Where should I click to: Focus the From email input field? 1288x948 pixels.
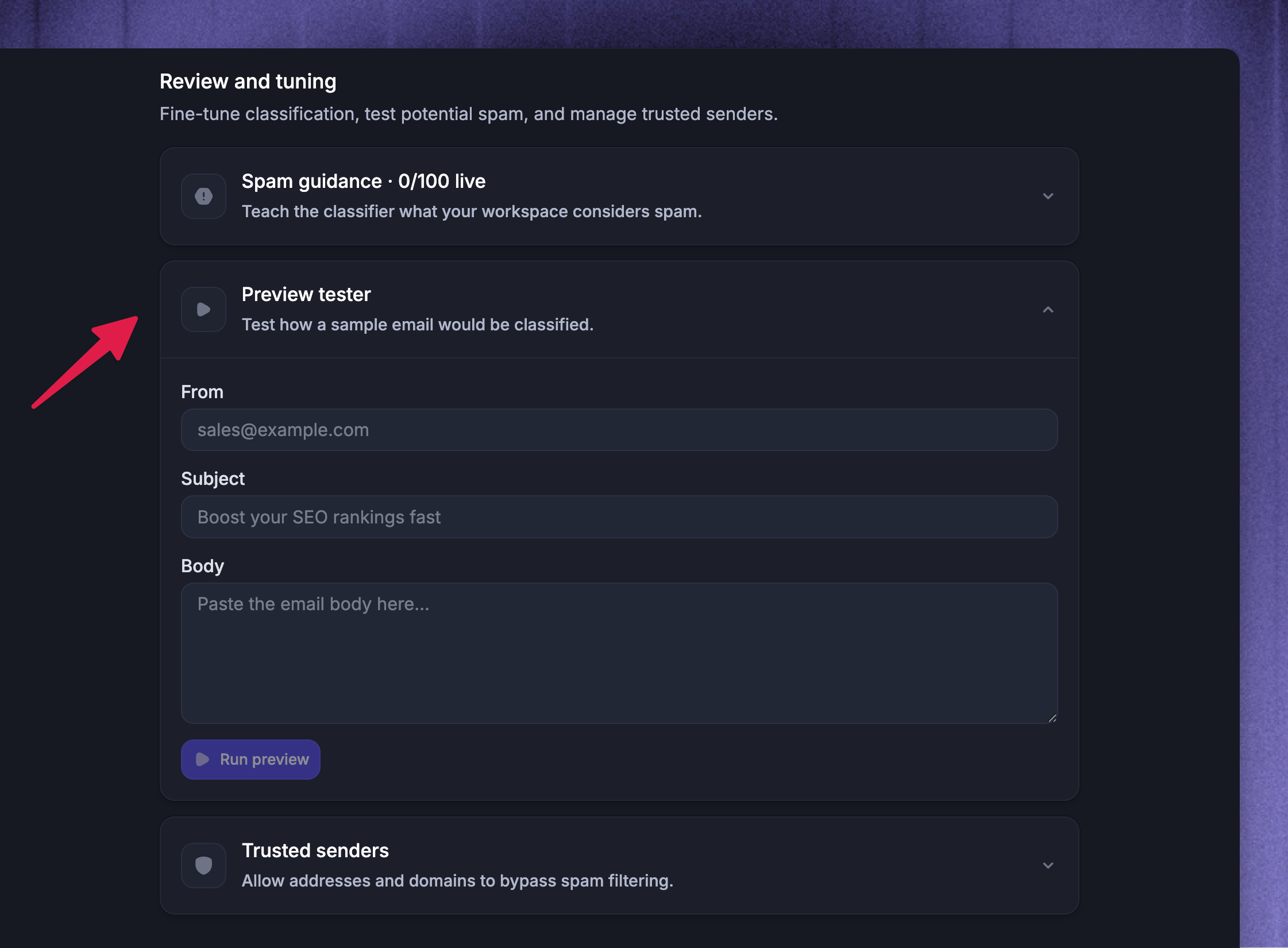[x=619, y=430]
